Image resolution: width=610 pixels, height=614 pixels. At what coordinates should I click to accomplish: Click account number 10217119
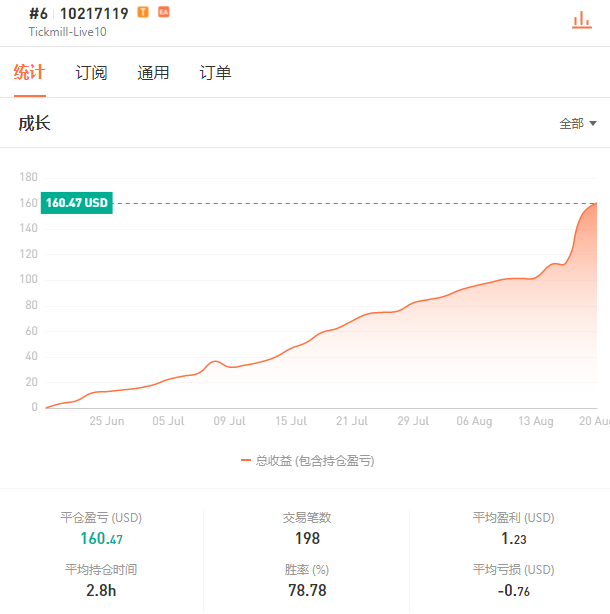click(94, 14)
